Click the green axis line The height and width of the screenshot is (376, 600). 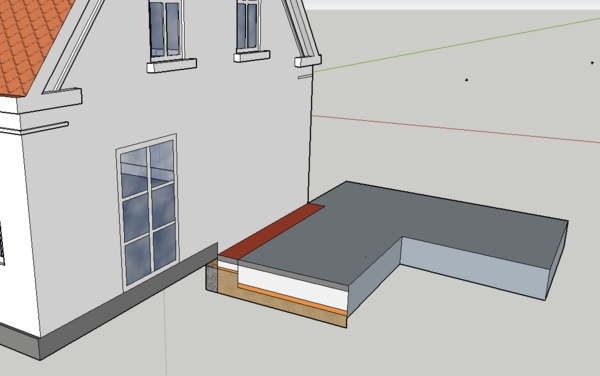(x=455, y=45)
